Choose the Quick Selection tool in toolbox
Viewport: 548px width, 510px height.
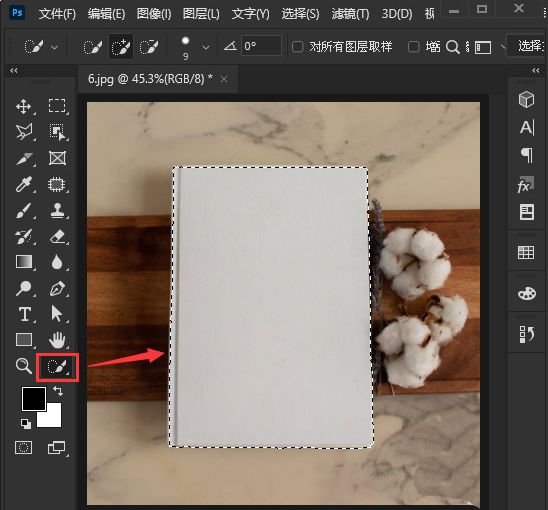point(57,367)
